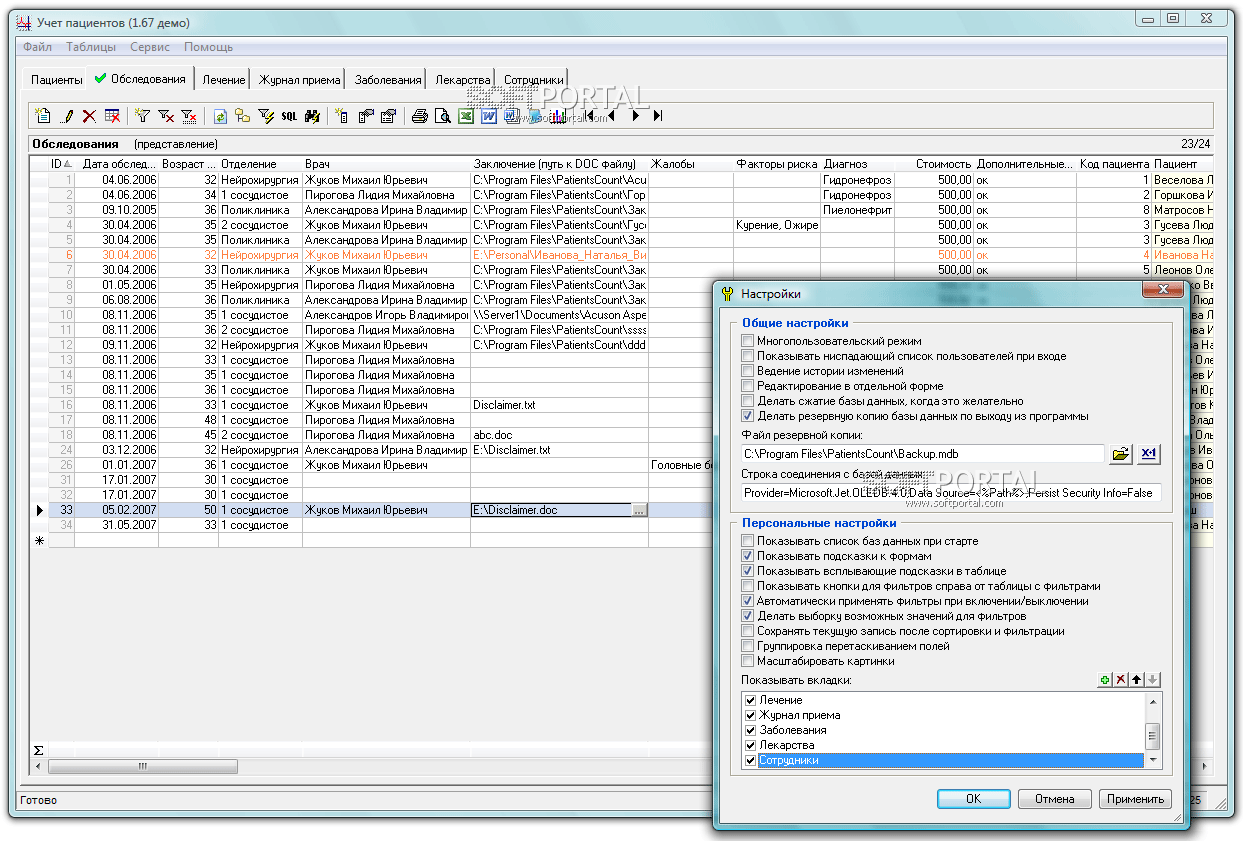The image size is (1243, 841).
Task: Click ellipsis button in E:\Disclaimer.doc cell
Action: pos(639,510)
